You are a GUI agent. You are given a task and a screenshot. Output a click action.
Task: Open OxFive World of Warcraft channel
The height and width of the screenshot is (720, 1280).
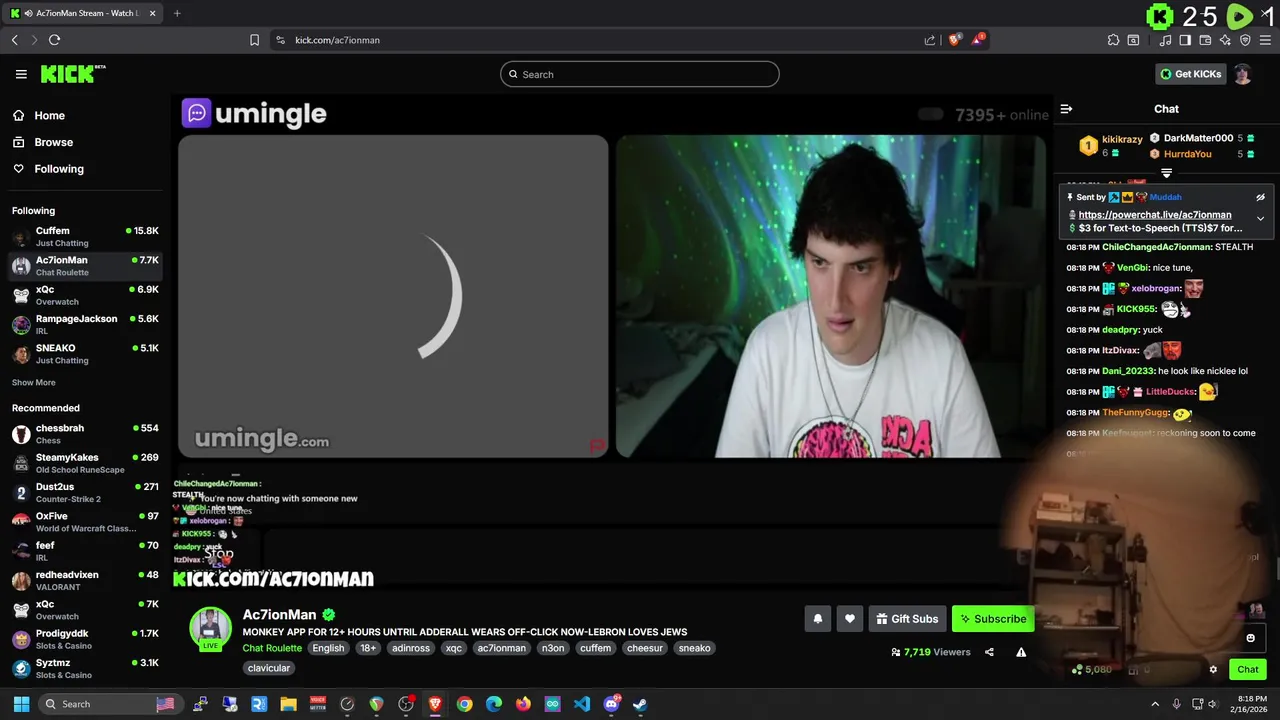click(85, 522)
